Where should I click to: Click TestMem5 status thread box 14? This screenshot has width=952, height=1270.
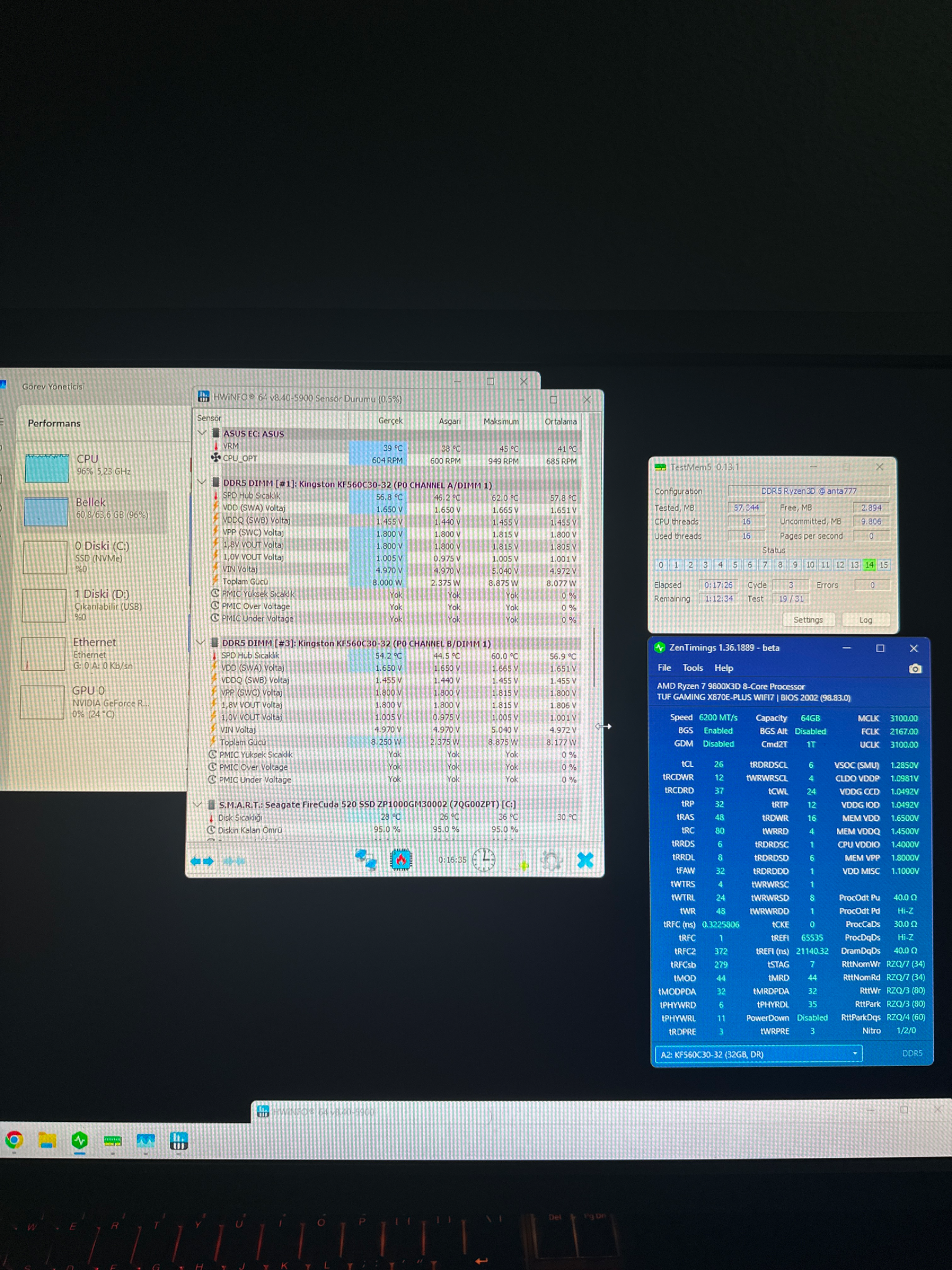tap(869, 564)
